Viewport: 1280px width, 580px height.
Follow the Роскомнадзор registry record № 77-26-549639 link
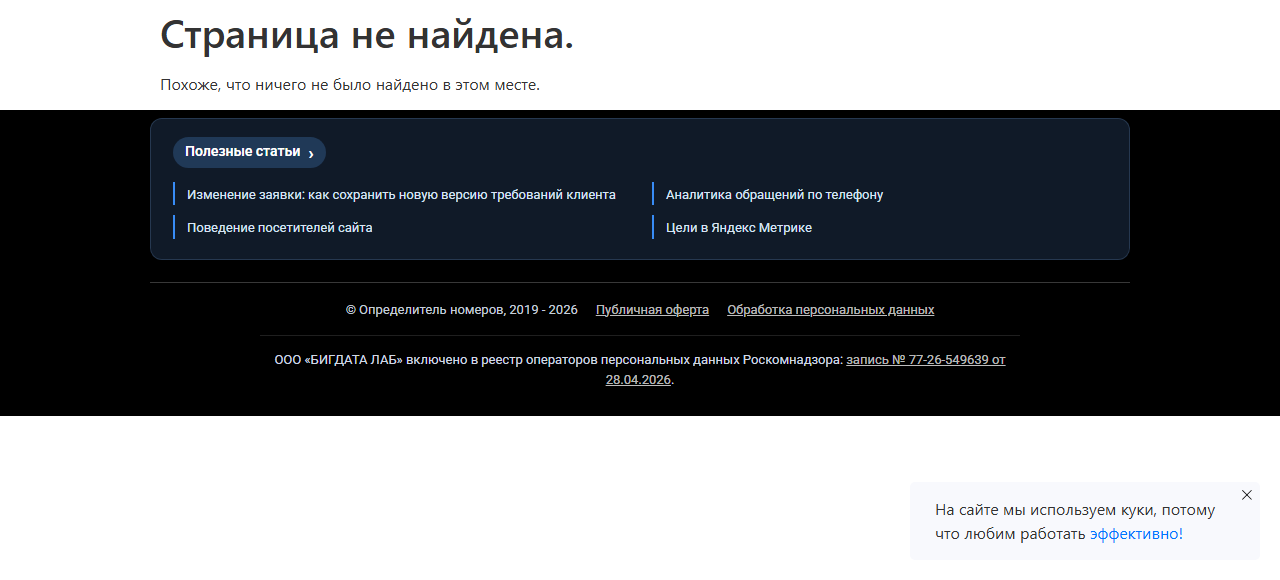926,360
